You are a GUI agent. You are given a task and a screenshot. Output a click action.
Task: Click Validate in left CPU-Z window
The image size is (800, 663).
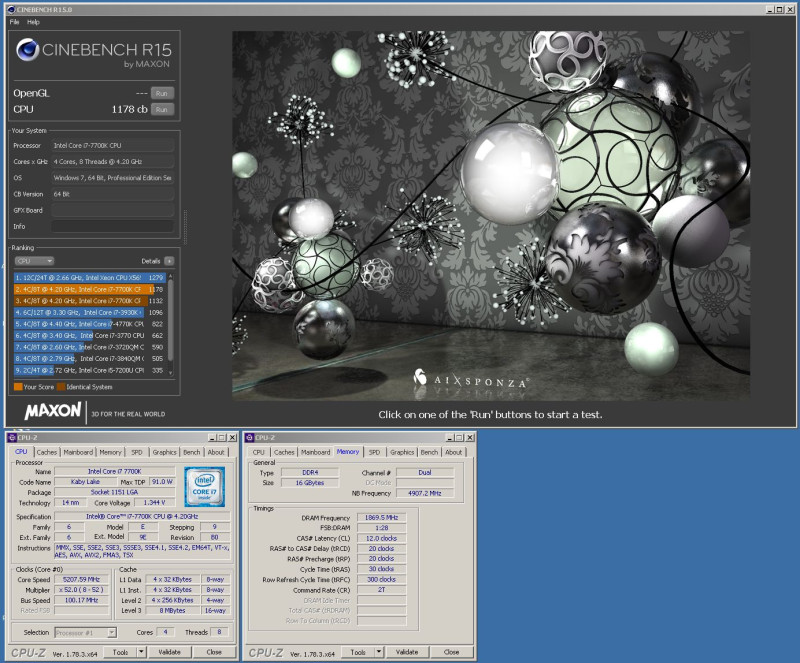tap(169, 652)
